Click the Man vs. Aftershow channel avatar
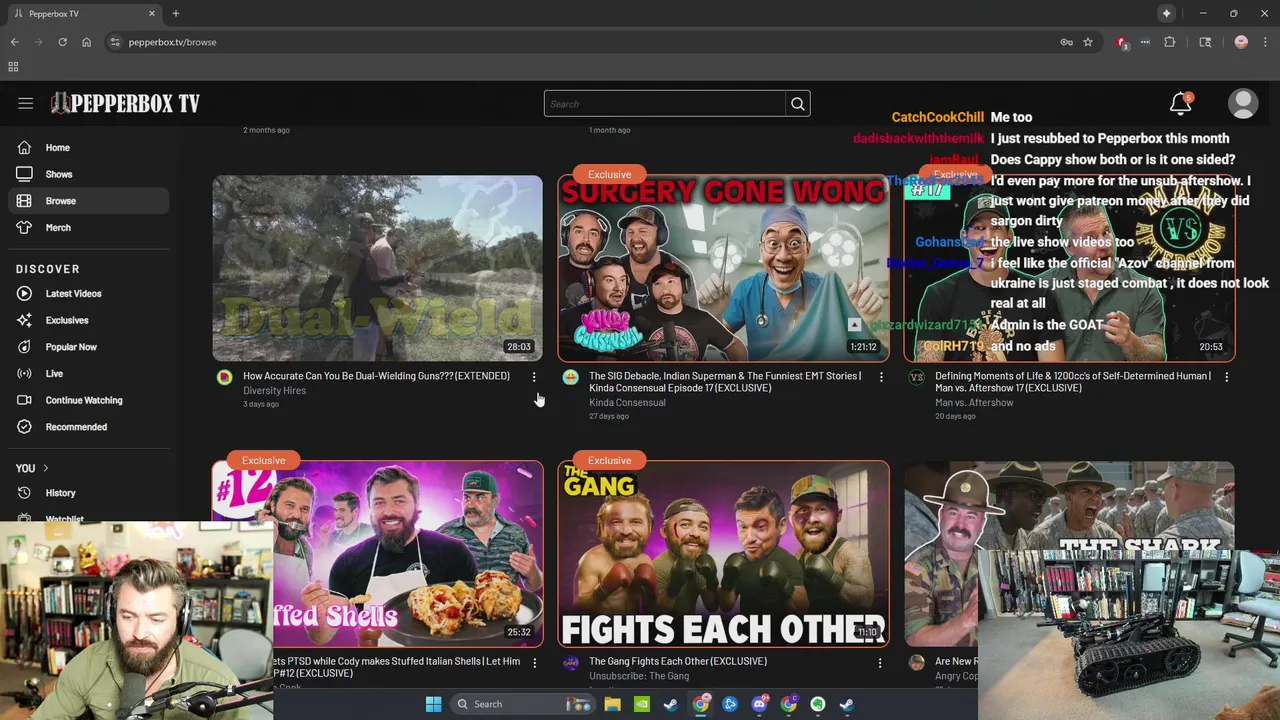Viewport: 1280px width, 720px height. pos(916,377)
